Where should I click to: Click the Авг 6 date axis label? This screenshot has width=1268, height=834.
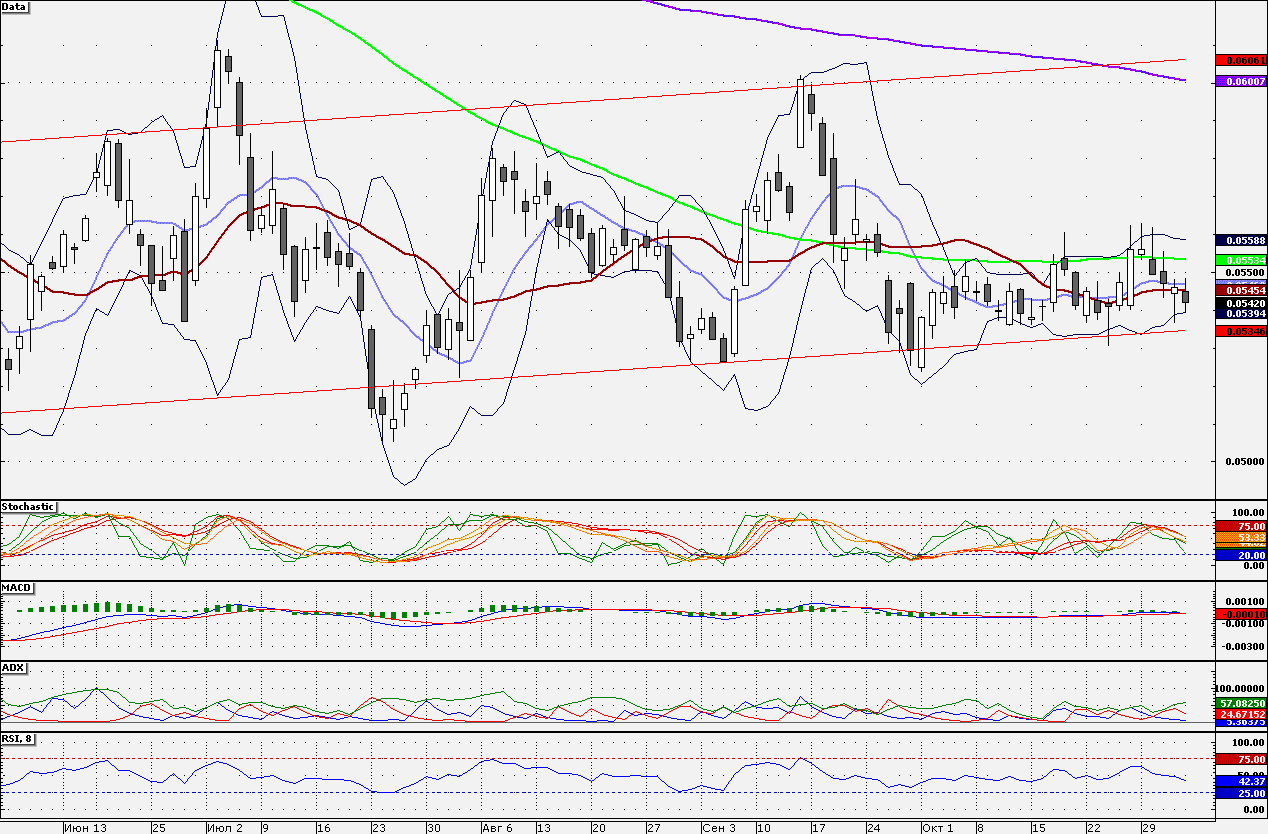497,828
